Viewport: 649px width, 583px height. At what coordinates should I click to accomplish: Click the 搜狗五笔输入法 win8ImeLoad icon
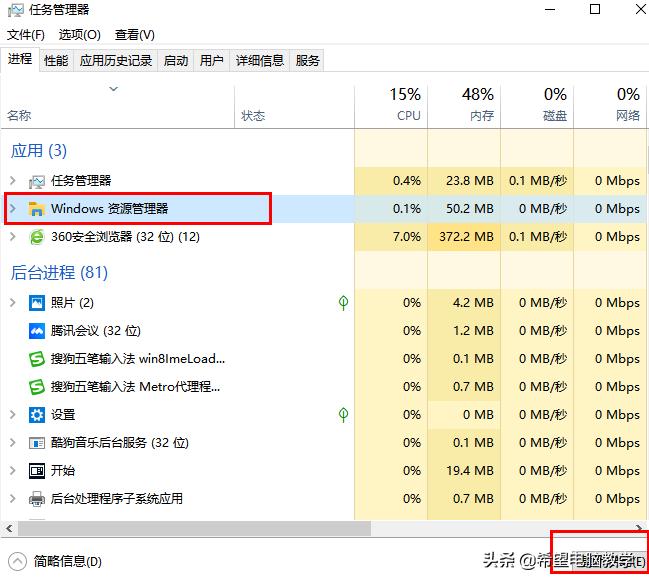36,359
